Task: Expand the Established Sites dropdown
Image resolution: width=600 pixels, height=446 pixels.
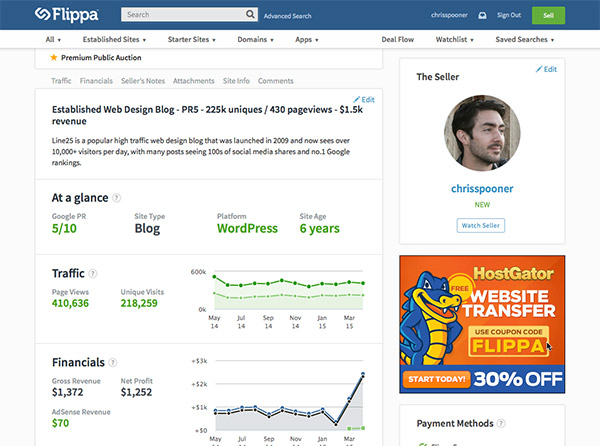Action: (114, 39)
